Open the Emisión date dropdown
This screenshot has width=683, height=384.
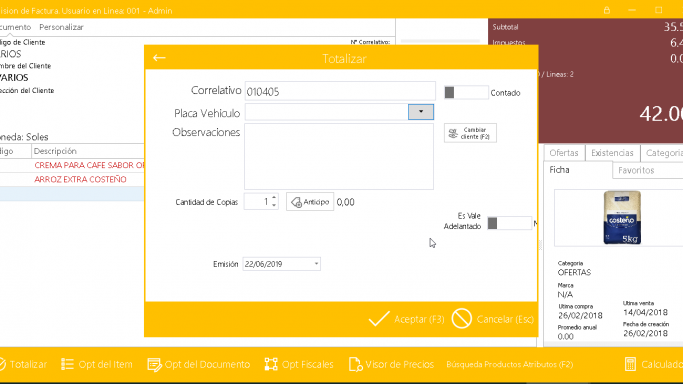316,264
